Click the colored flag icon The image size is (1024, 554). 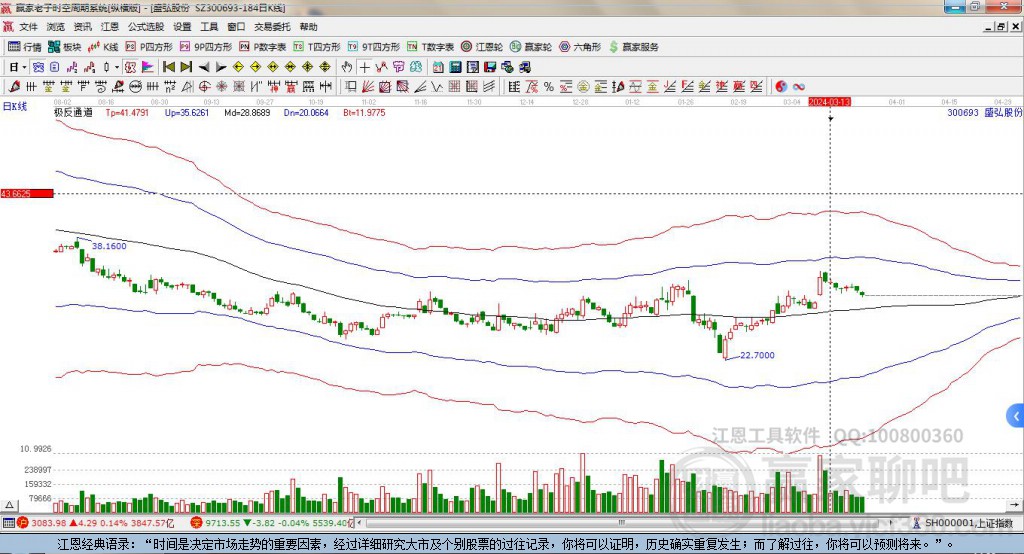pos(148,67)
